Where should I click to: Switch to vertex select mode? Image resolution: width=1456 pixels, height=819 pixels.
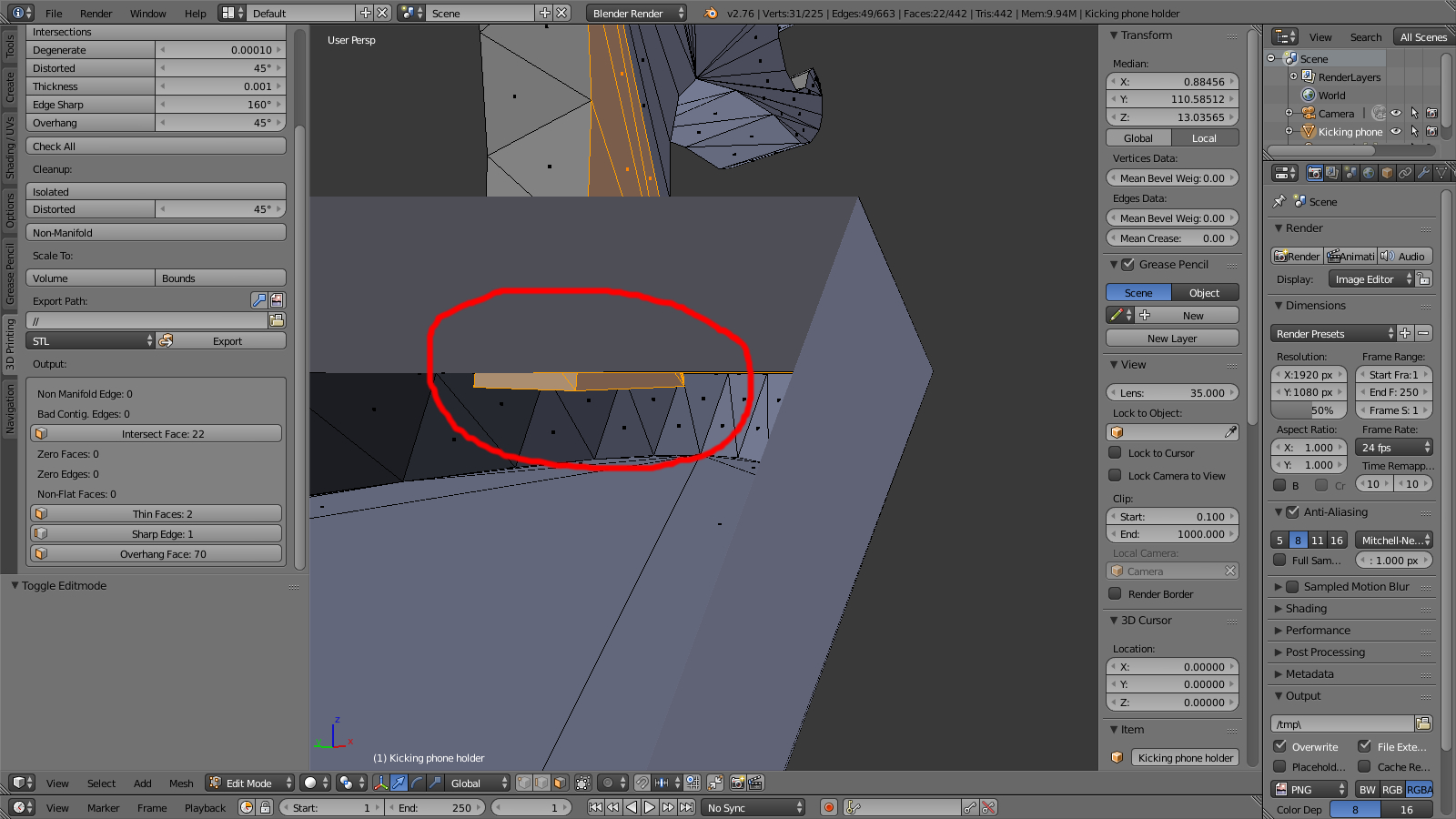click(x=524, y=783)
